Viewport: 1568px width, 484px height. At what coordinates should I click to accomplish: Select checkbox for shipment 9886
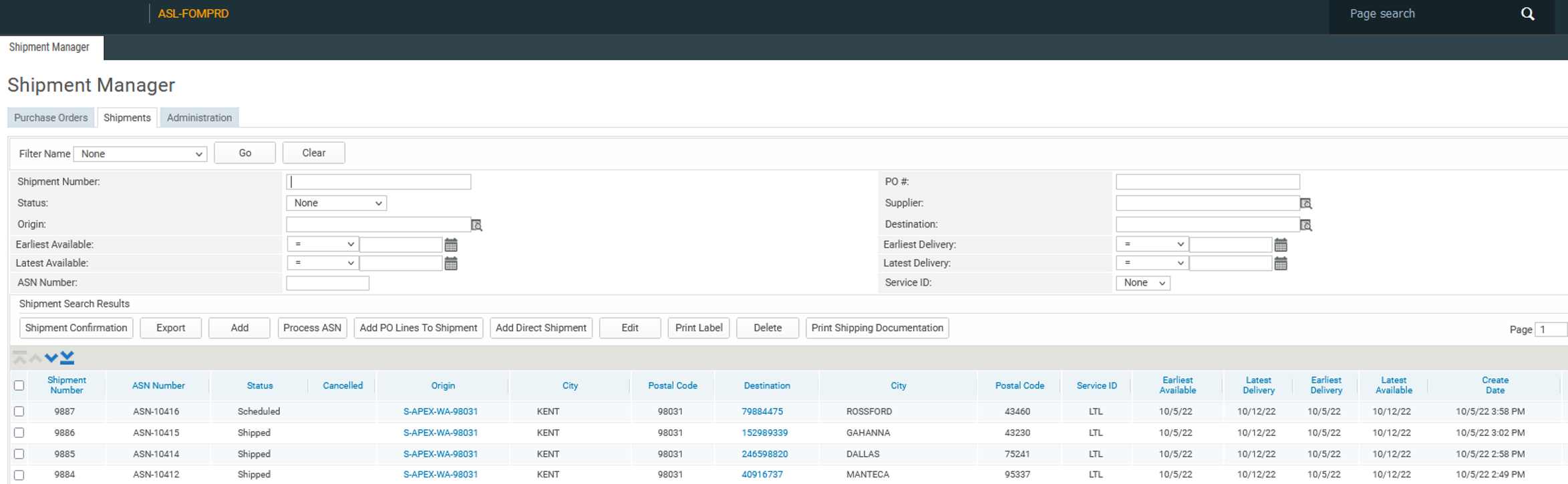[x=19, y=433]
